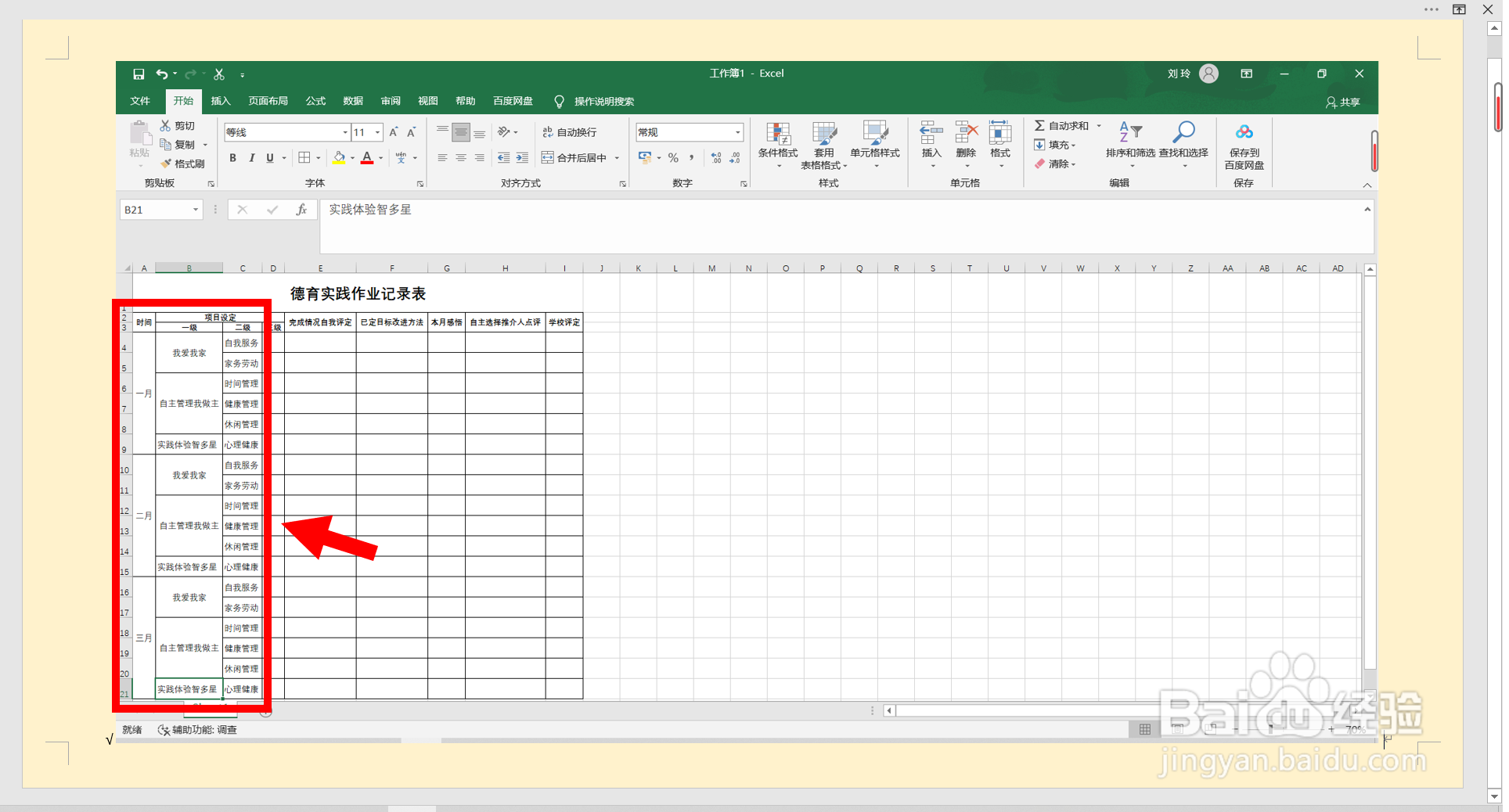Image resolution: width=1509 pixels, height=812 pixels.
Task: Open the number format dropdown (常规)
Action: 737,132
